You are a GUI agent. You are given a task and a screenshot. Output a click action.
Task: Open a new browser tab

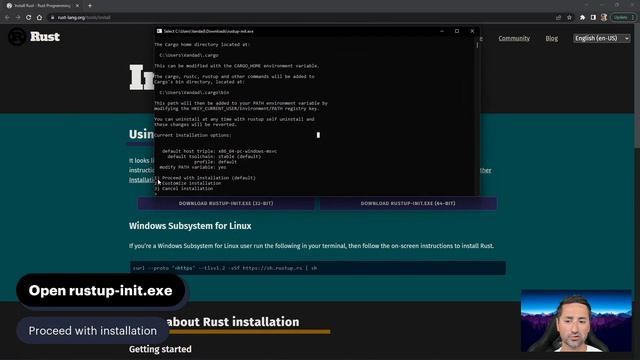[x=90, y=6]
